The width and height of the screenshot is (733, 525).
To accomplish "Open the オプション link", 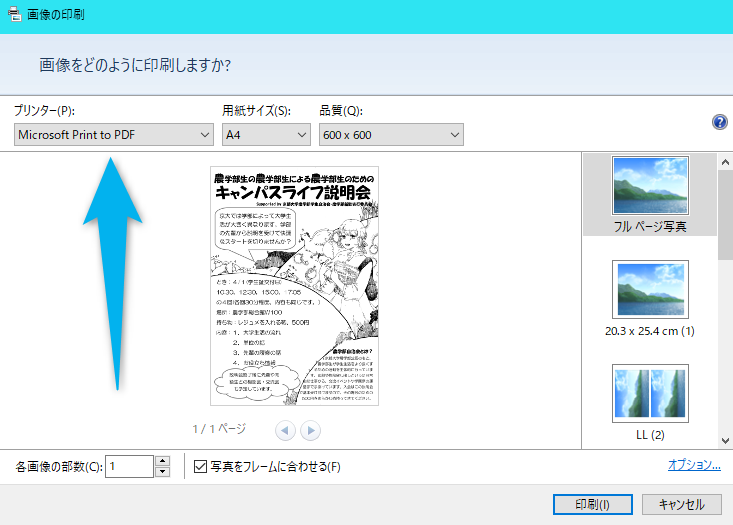I will point(694,464).
